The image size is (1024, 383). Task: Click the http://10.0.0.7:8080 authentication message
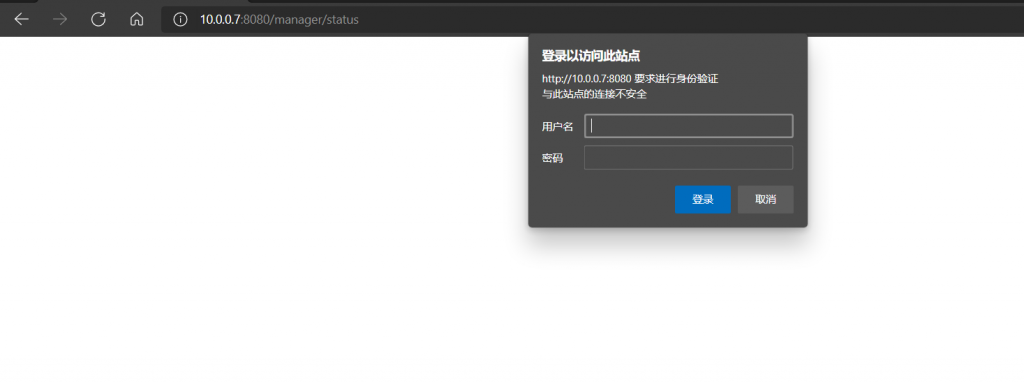630,79
